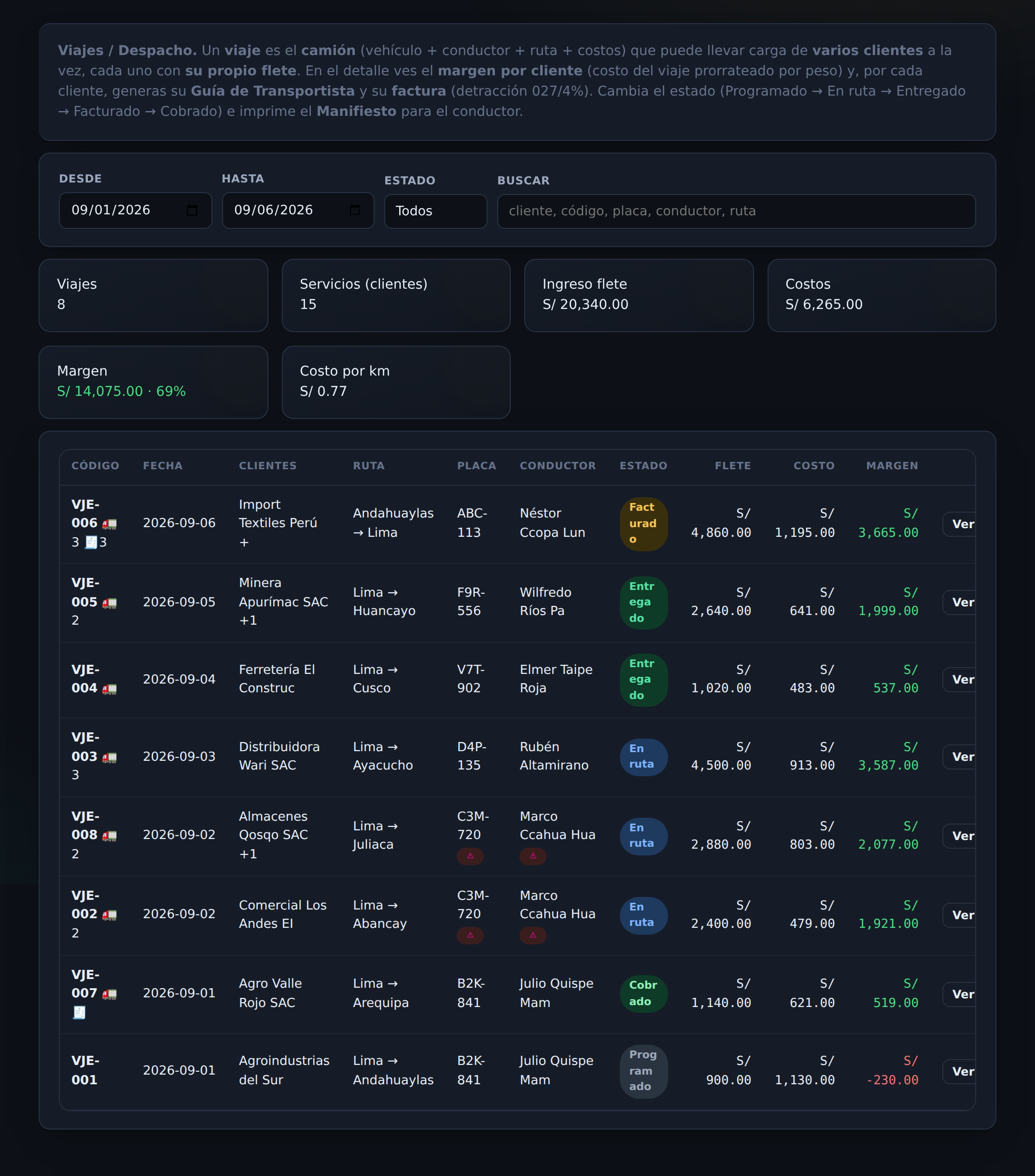Focus the Buscar search field

point(736,211)
